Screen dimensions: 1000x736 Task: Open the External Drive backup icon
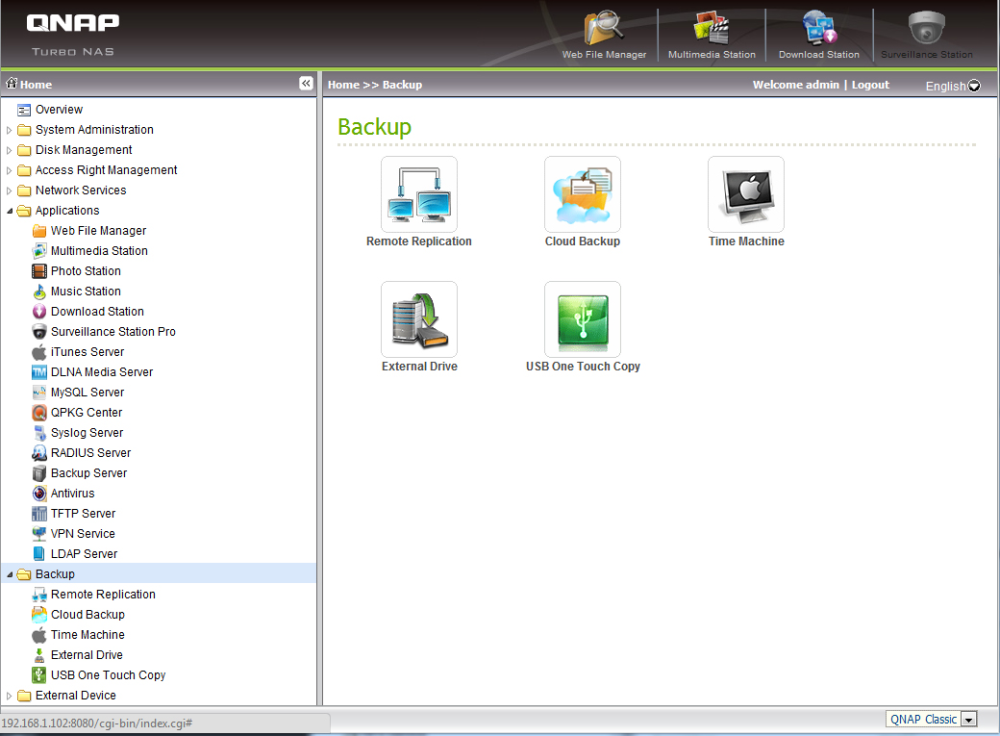(419, 320)
